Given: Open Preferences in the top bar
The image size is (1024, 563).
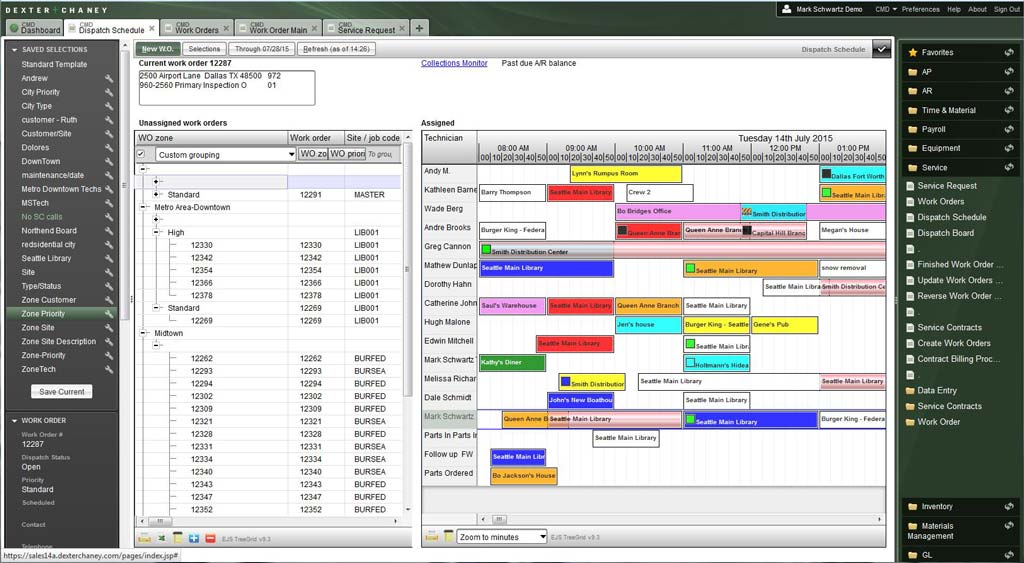Looking at the screenshot, I should (x=921, y=9).
